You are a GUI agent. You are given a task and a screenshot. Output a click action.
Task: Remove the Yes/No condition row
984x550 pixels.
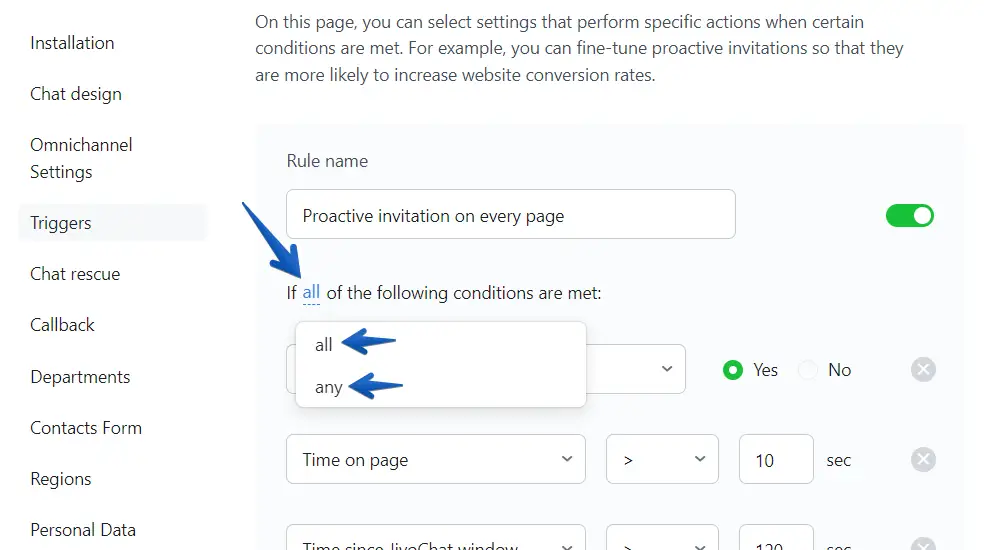tap(923, 370)
